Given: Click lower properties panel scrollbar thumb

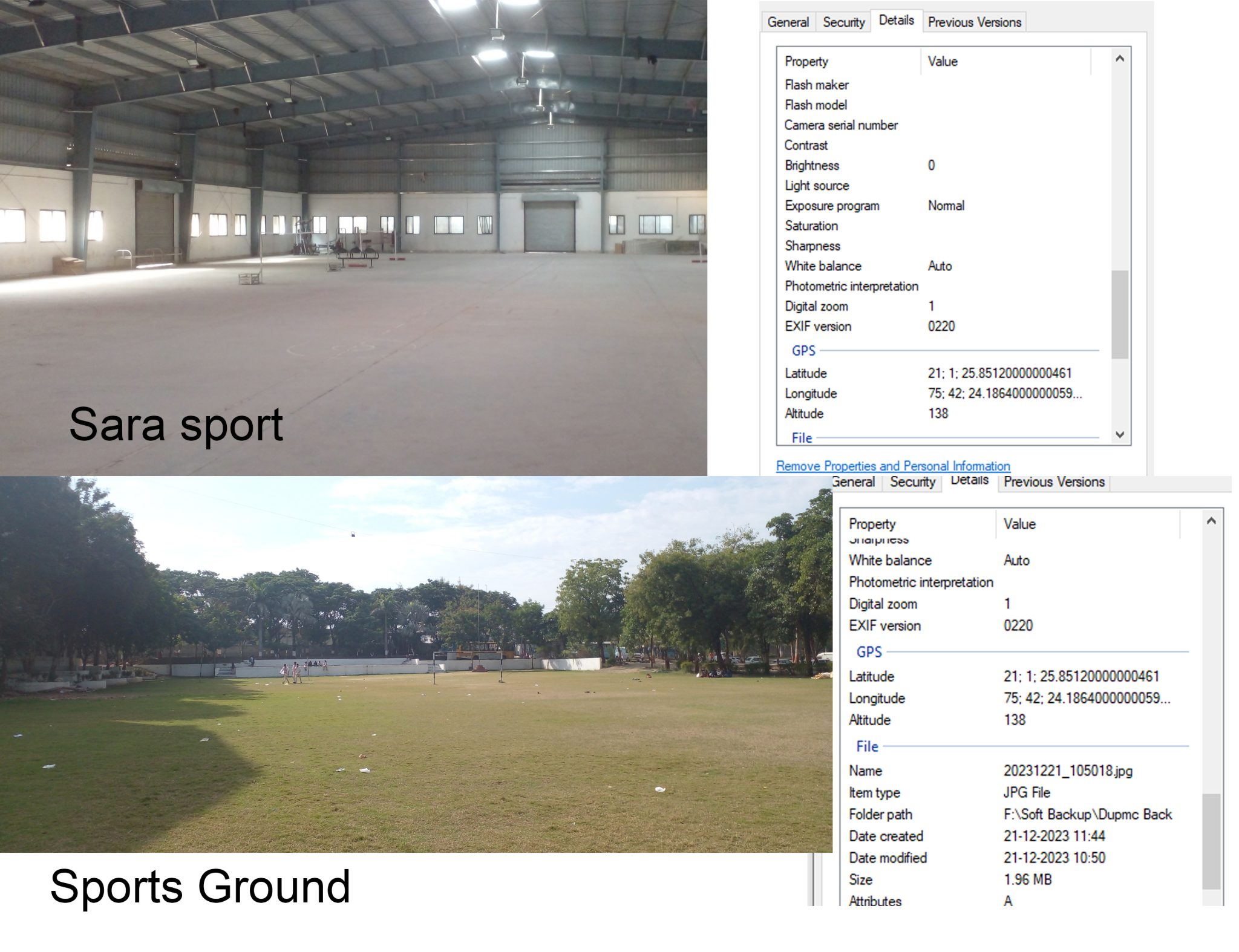Looking at the screenshot, I should pos(1211,841).
